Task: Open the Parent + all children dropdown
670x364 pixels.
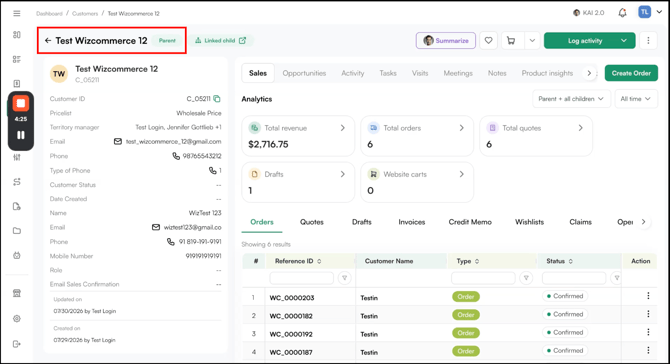Action: click(x=571, y=99)
